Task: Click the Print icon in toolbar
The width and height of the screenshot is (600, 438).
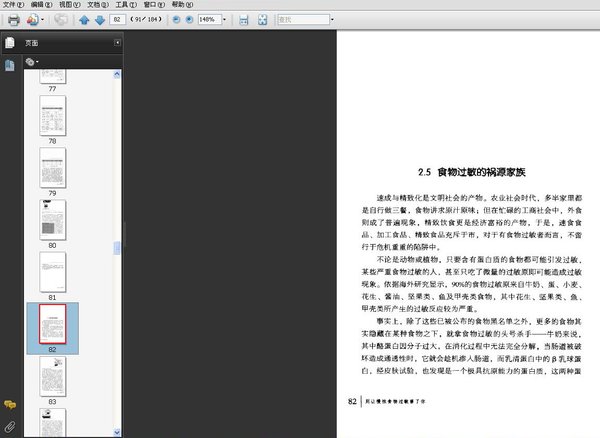Action: [14, 20]
